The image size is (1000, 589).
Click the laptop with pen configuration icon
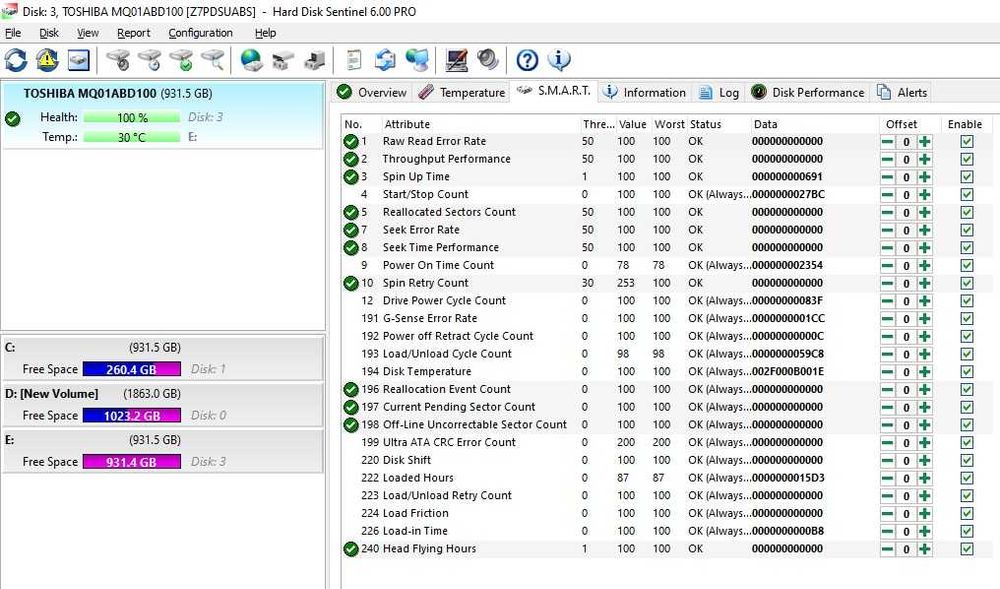pyautogui.click(x=457, y=61)
